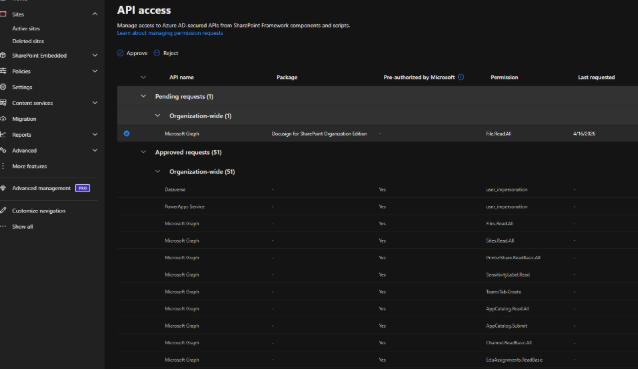638x369 pixels.
Task: Click the TeamsTab.Create permission cell
Action: [503, 292]
